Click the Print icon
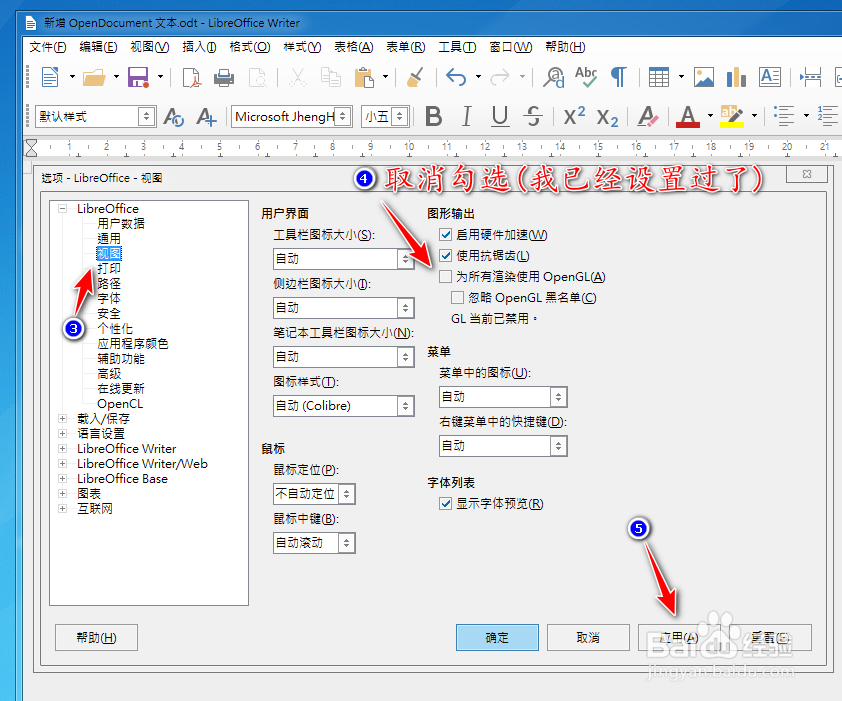This screenshot has height=701, width=842. [224, 78]
